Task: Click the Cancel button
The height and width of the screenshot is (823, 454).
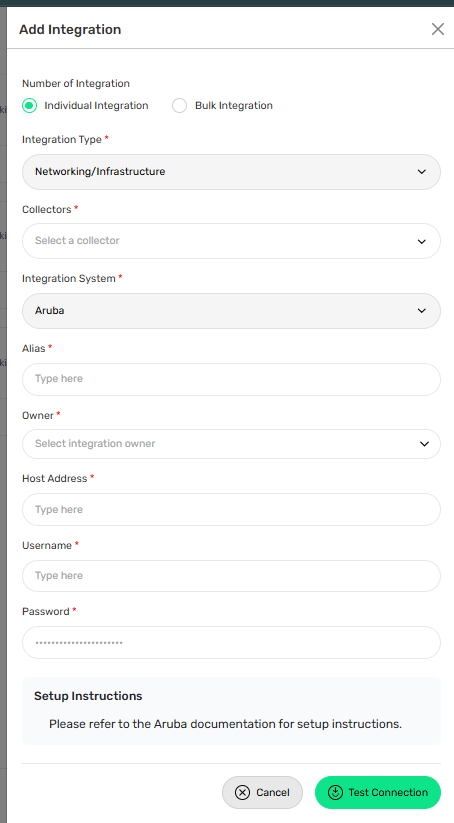Action: [x=262, y=792]
